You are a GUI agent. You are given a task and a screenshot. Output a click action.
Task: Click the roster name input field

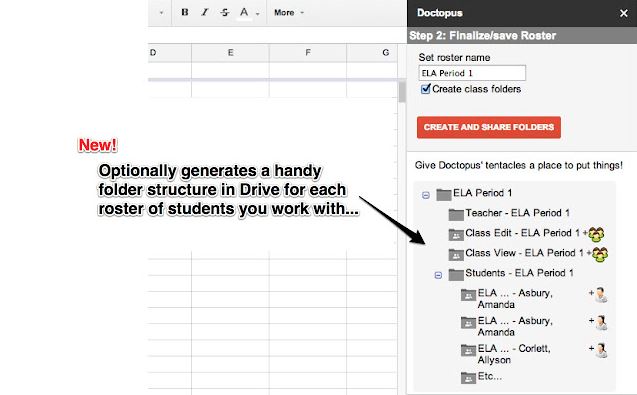tap(472, 73)
